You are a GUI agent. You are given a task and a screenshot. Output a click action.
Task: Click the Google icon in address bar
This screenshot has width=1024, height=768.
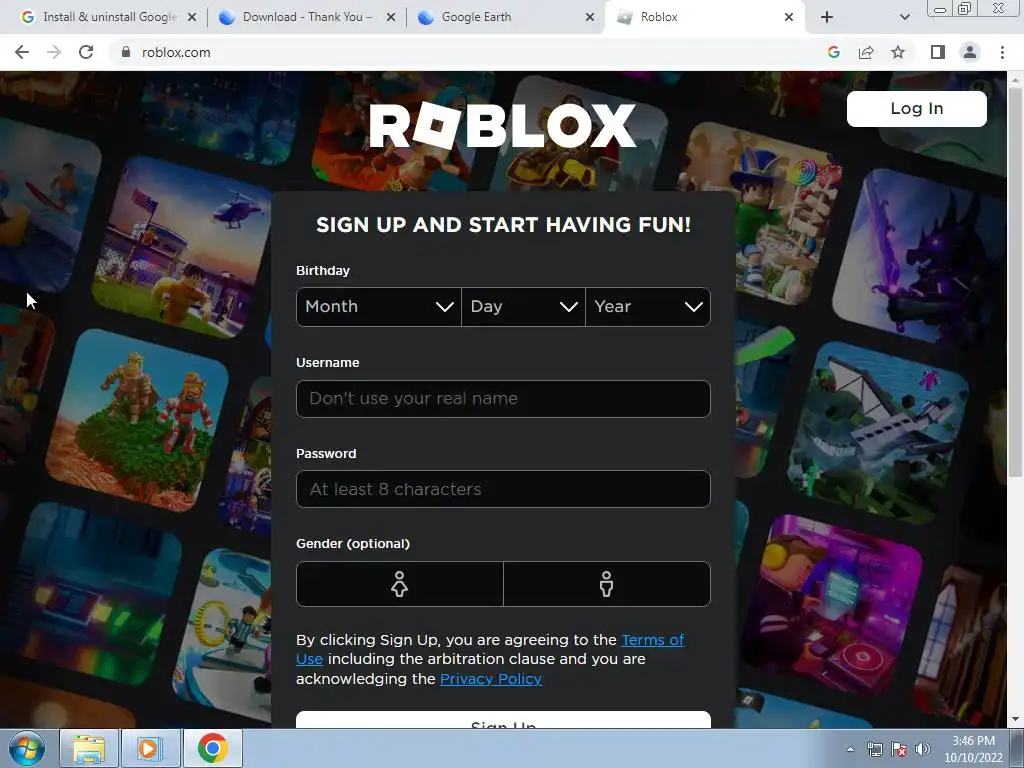pyautogui.click(x=833, y=52)
